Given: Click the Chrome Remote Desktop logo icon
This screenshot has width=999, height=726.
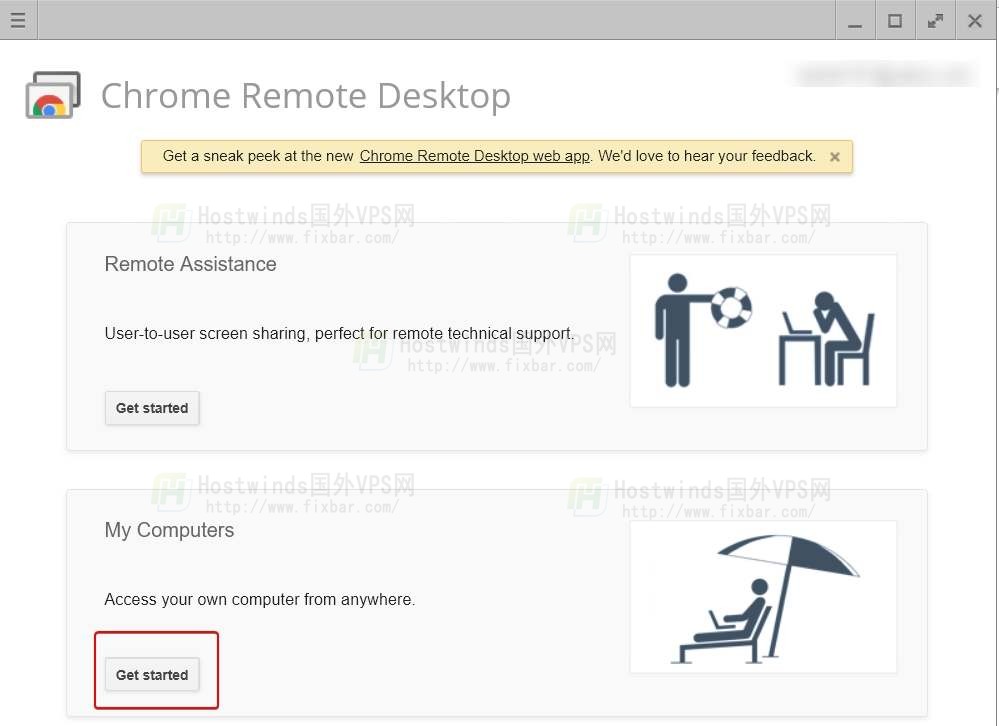Looking at the screenshot, I should coord(53,95).
